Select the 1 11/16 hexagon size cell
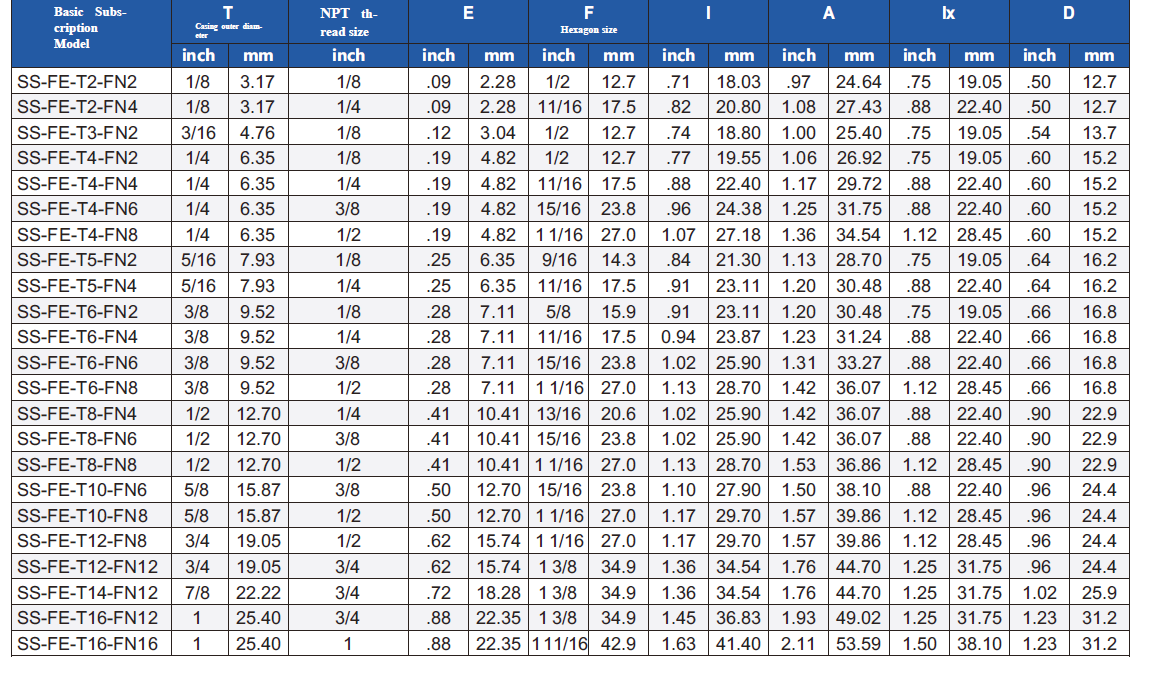The height and width of the screenshot is (676, 1153). coord(559,644)
